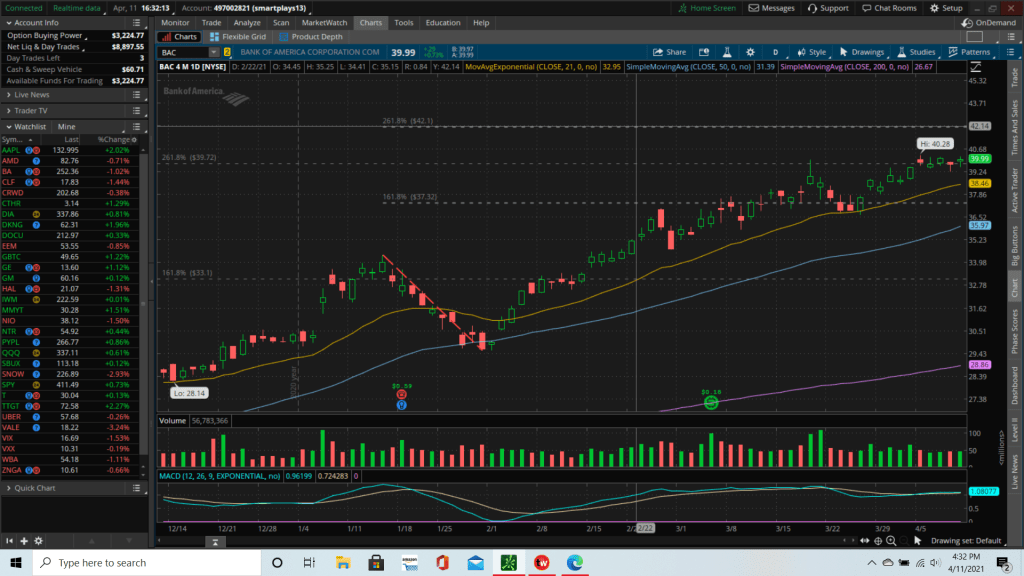Open Support headset link
This screenshot has width=1024, height=576.
[828, 8]
